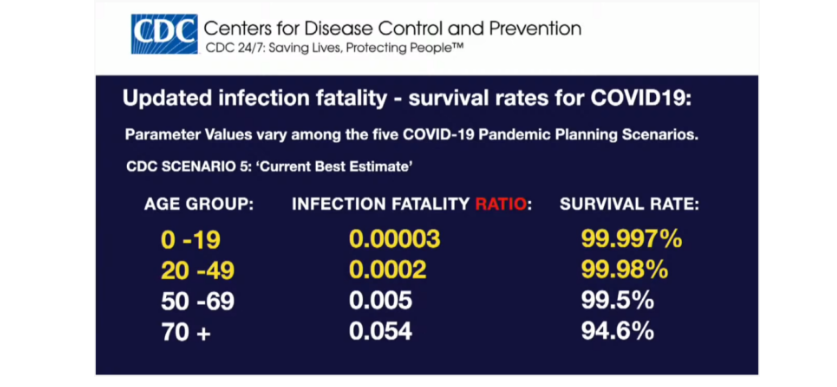Click the 0.00003 fatality ratio value
837x387 pixels.
tap(395, 240)
